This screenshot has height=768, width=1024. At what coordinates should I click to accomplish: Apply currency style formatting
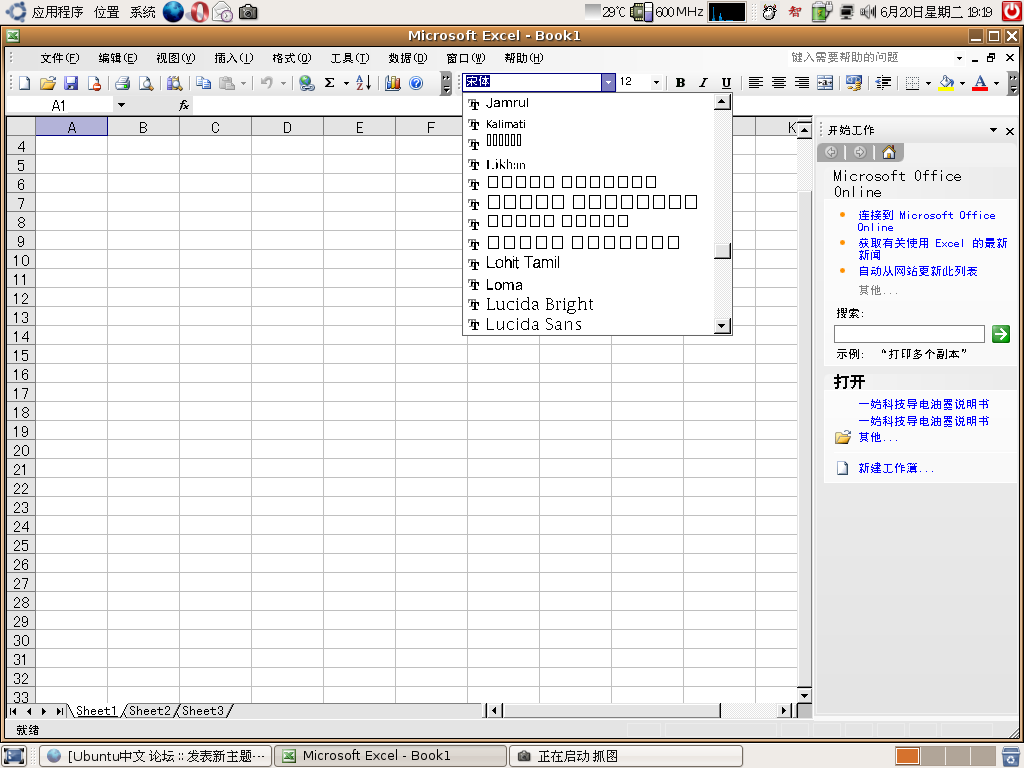pyautogui.click(x=854, y=83)
